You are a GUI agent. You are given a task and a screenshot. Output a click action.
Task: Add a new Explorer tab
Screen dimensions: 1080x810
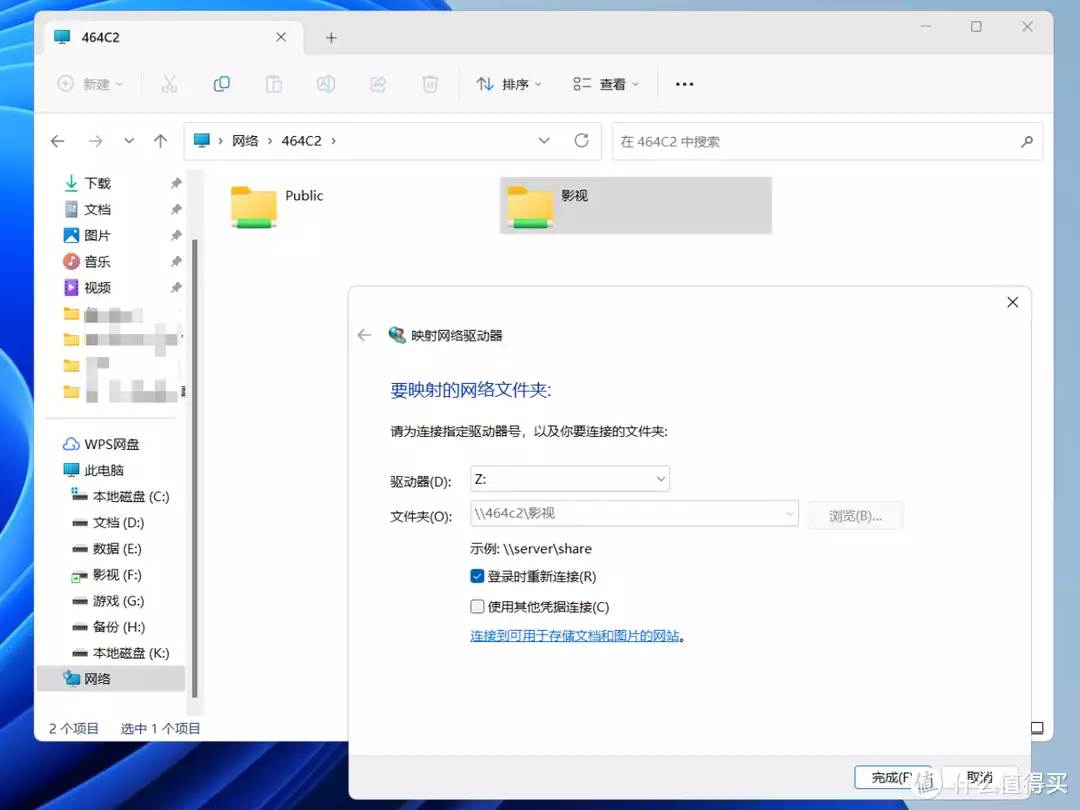pyautogui.click(x=331, y=38)
